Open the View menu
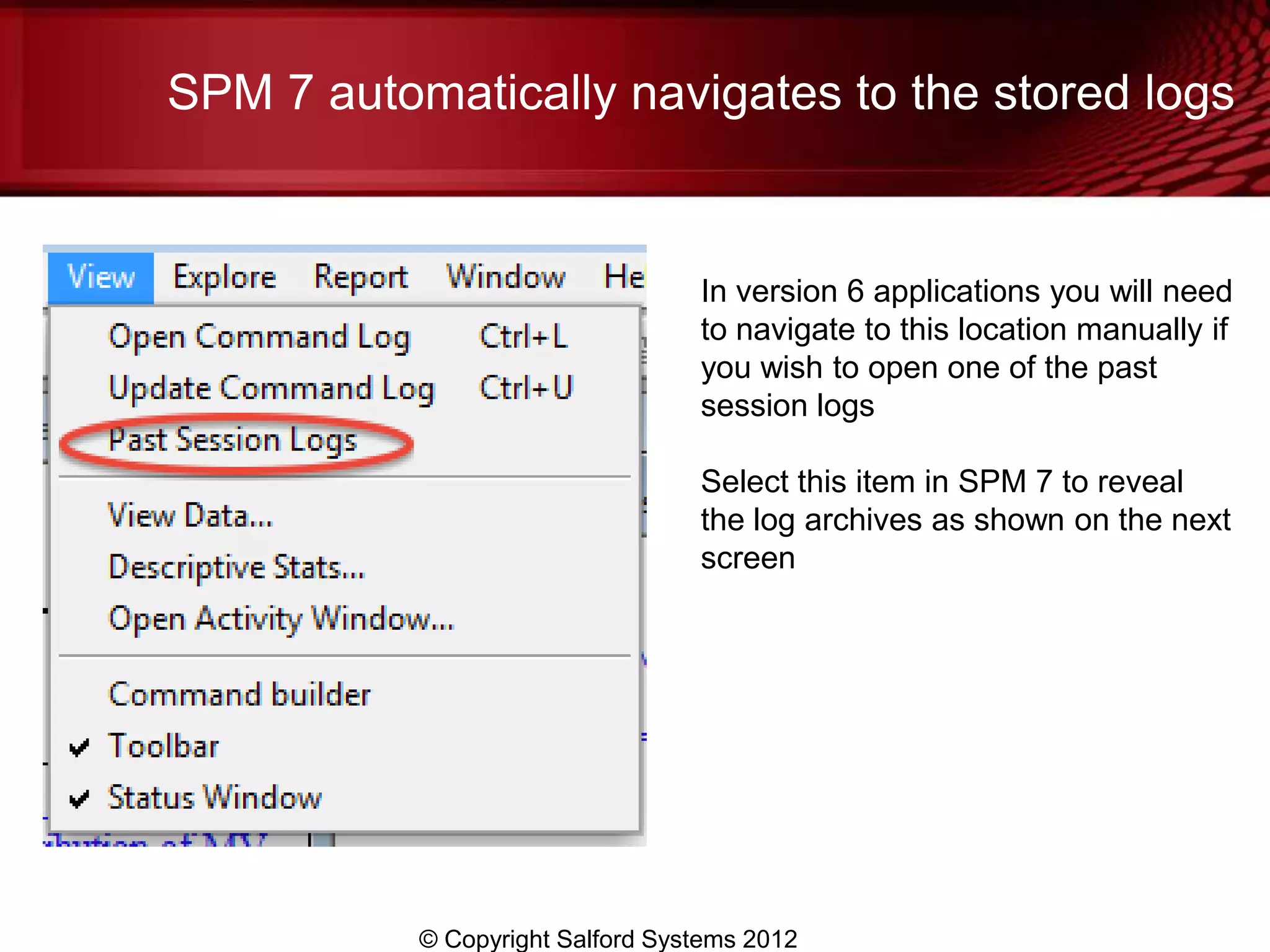Image resolution: width=1270 pixels, height=952 pixels. tap(100, 277)
